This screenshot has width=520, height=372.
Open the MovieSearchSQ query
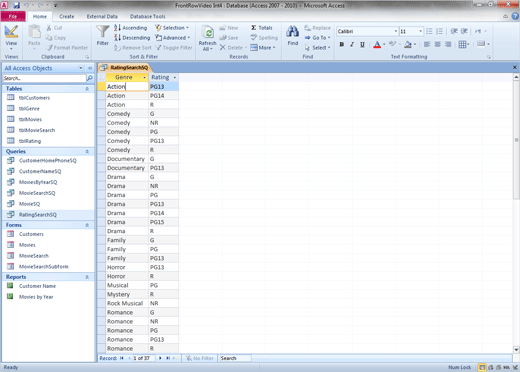coord(37,193)
